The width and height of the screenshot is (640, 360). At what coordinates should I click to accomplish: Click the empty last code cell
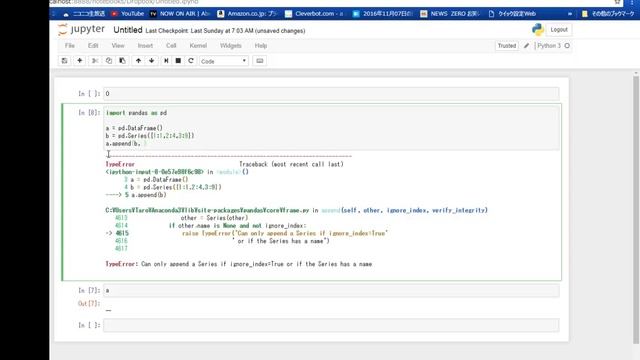(x=331, y=325)
